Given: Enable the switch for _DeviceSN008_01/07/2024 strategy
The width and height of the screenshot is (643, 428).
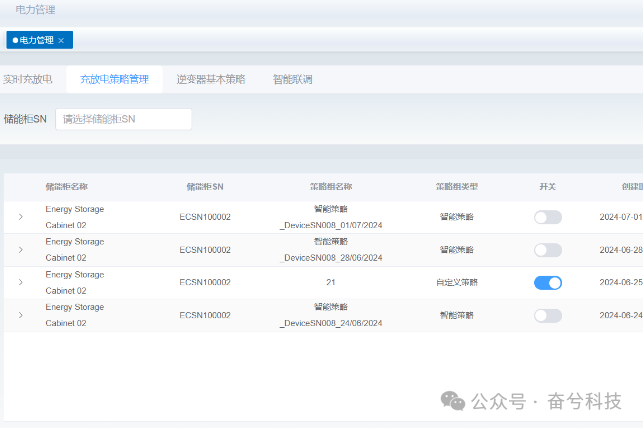Looking at the screenshot, I should (547, 217).
